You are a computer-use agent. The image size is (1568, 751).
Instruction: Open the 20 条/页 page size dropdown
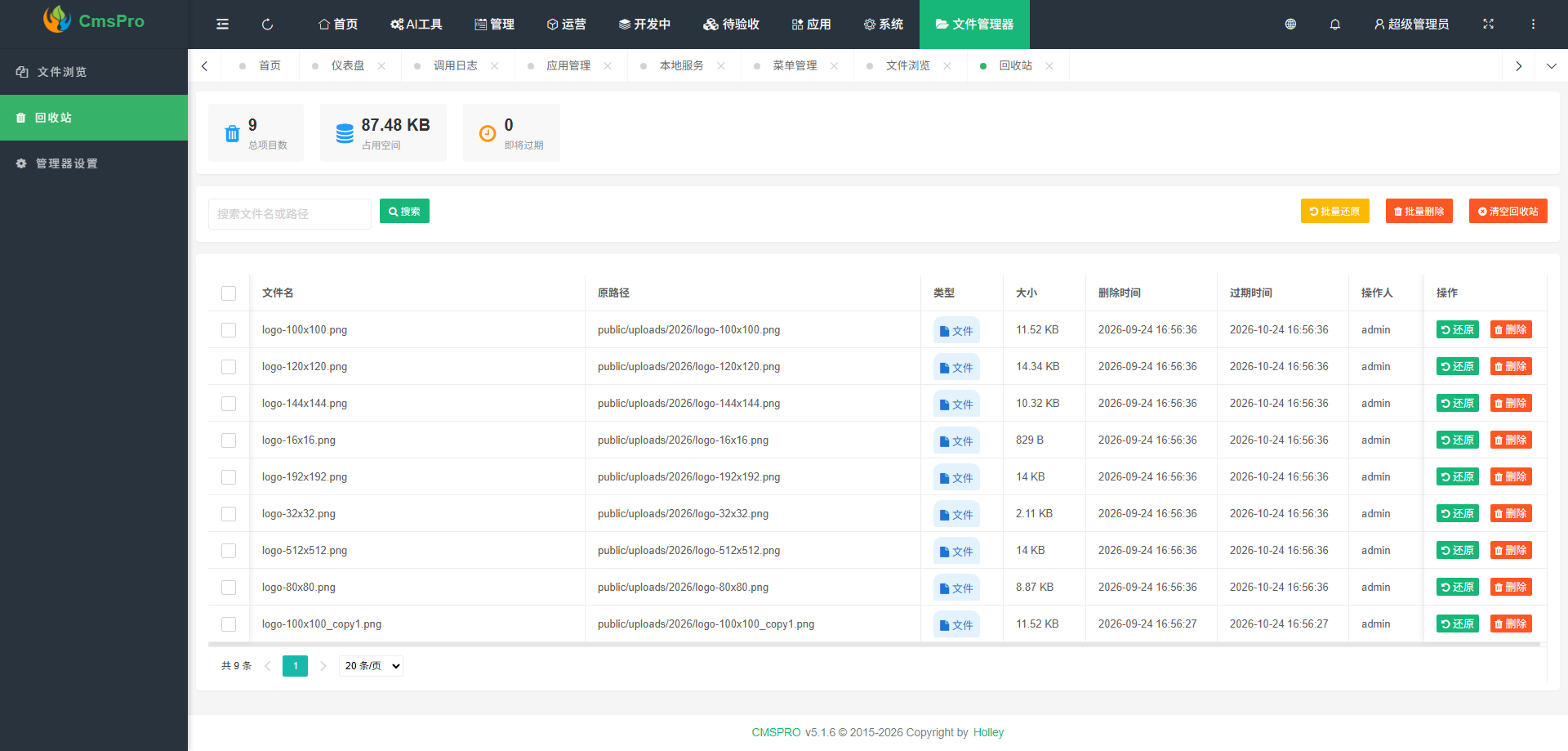click(x=372, y=666)
